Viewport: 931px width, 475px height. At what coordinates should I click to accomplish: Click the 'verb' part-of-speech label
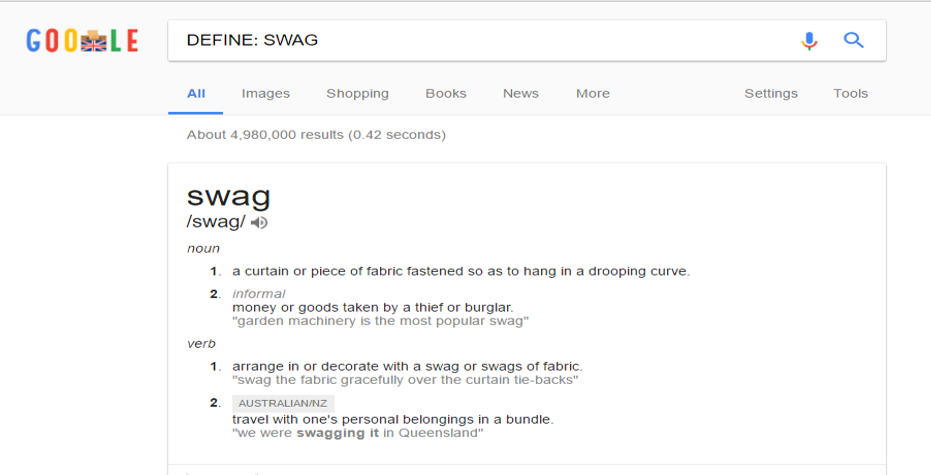click(x=202, y=343)
